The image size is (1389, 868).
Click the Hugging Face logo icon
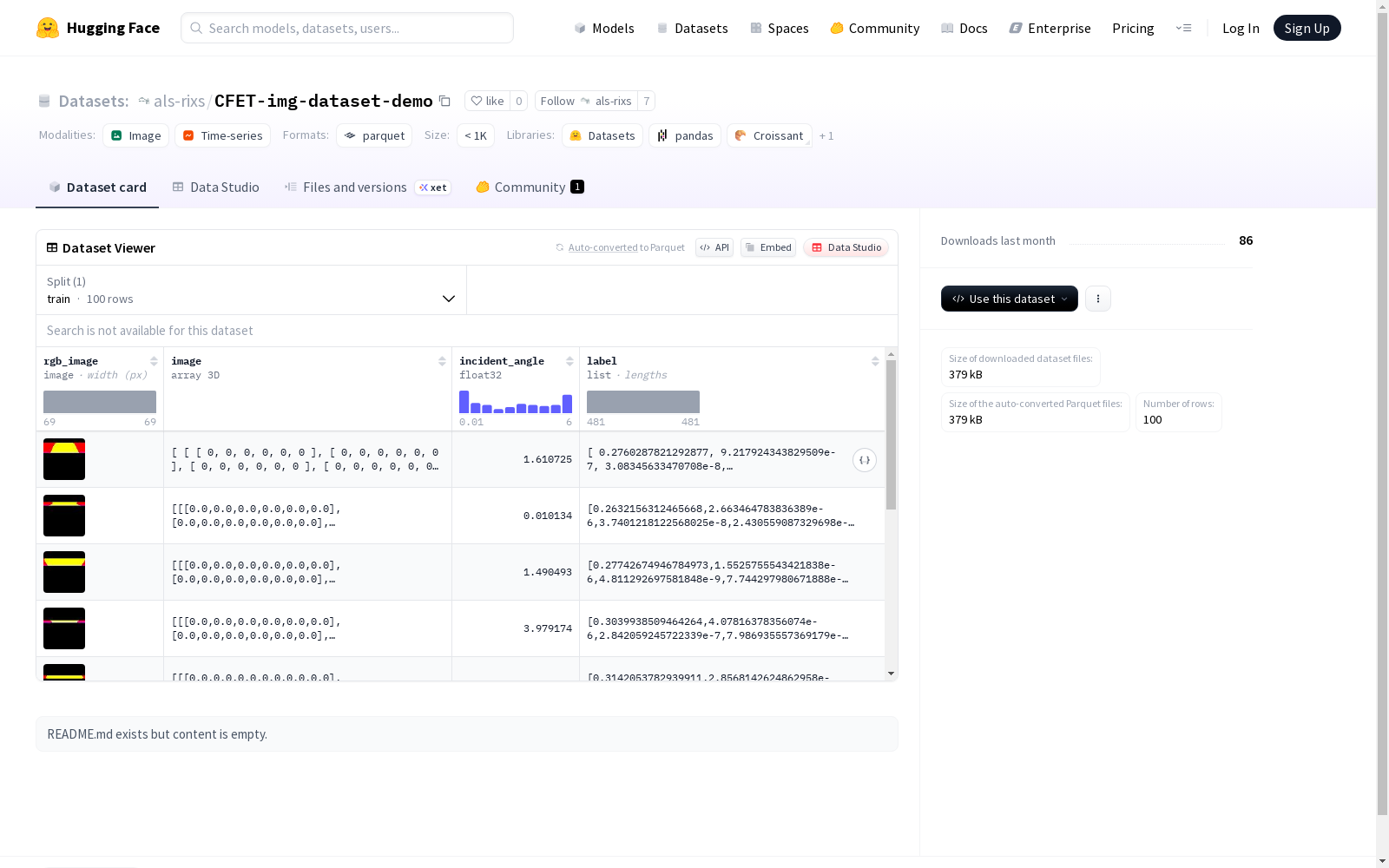(48, 28)
